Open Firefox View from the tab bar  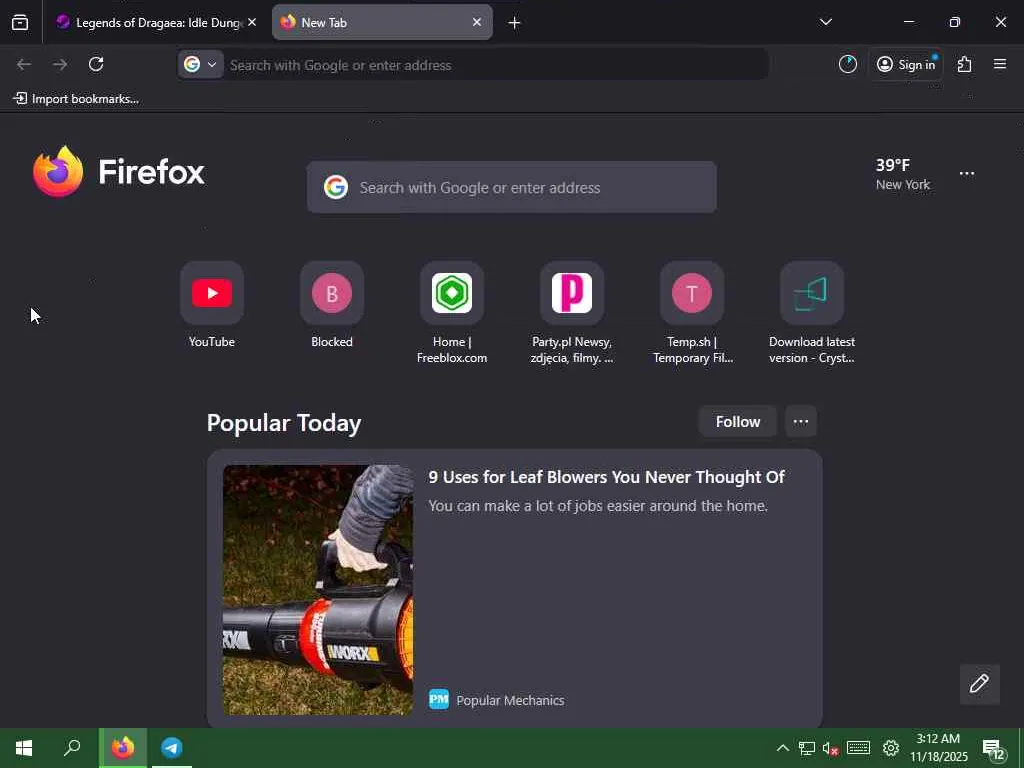20,23
